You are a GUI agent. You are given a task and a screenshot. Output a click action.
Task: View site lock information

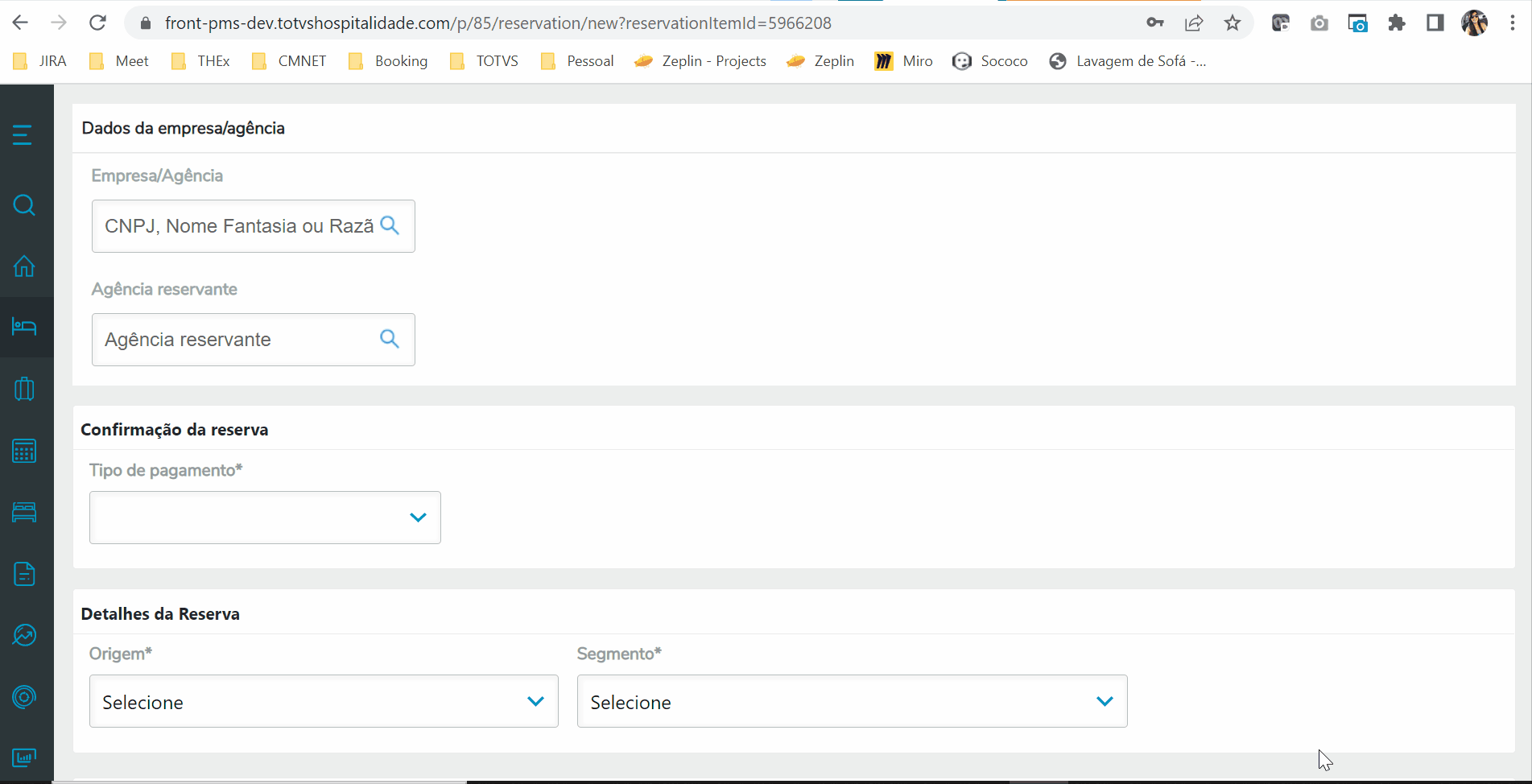coord(146,23)
